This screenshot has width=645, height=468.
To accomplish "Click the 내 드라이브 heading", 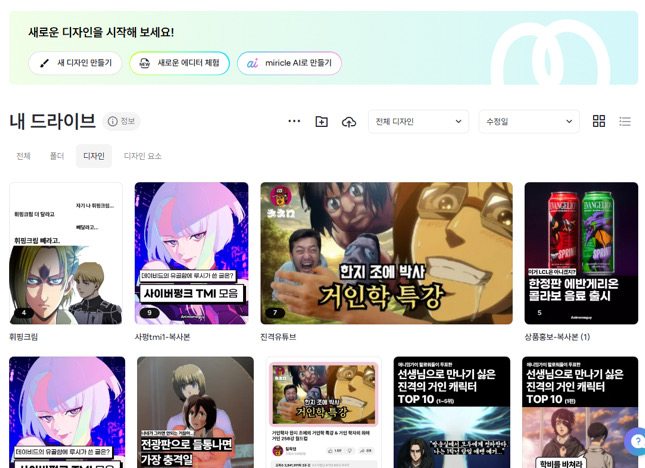I will [52, 121].
